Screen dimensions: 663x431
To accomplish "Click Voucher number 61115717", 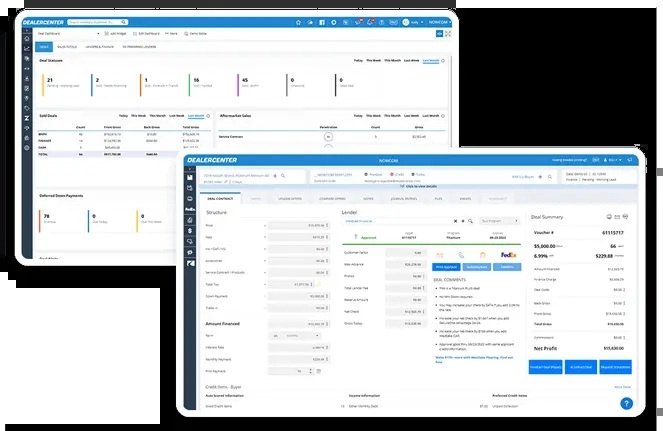I will coord(613,233).
